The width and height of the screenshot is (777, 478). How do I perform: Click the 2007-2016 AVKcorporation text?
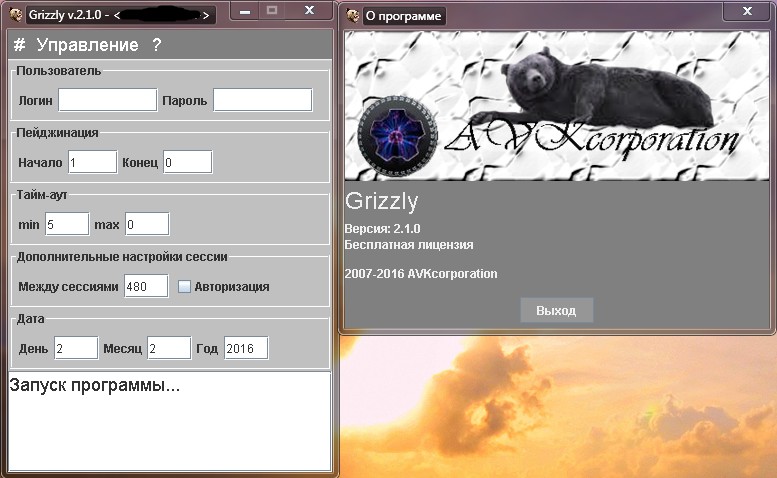(421, 274)
